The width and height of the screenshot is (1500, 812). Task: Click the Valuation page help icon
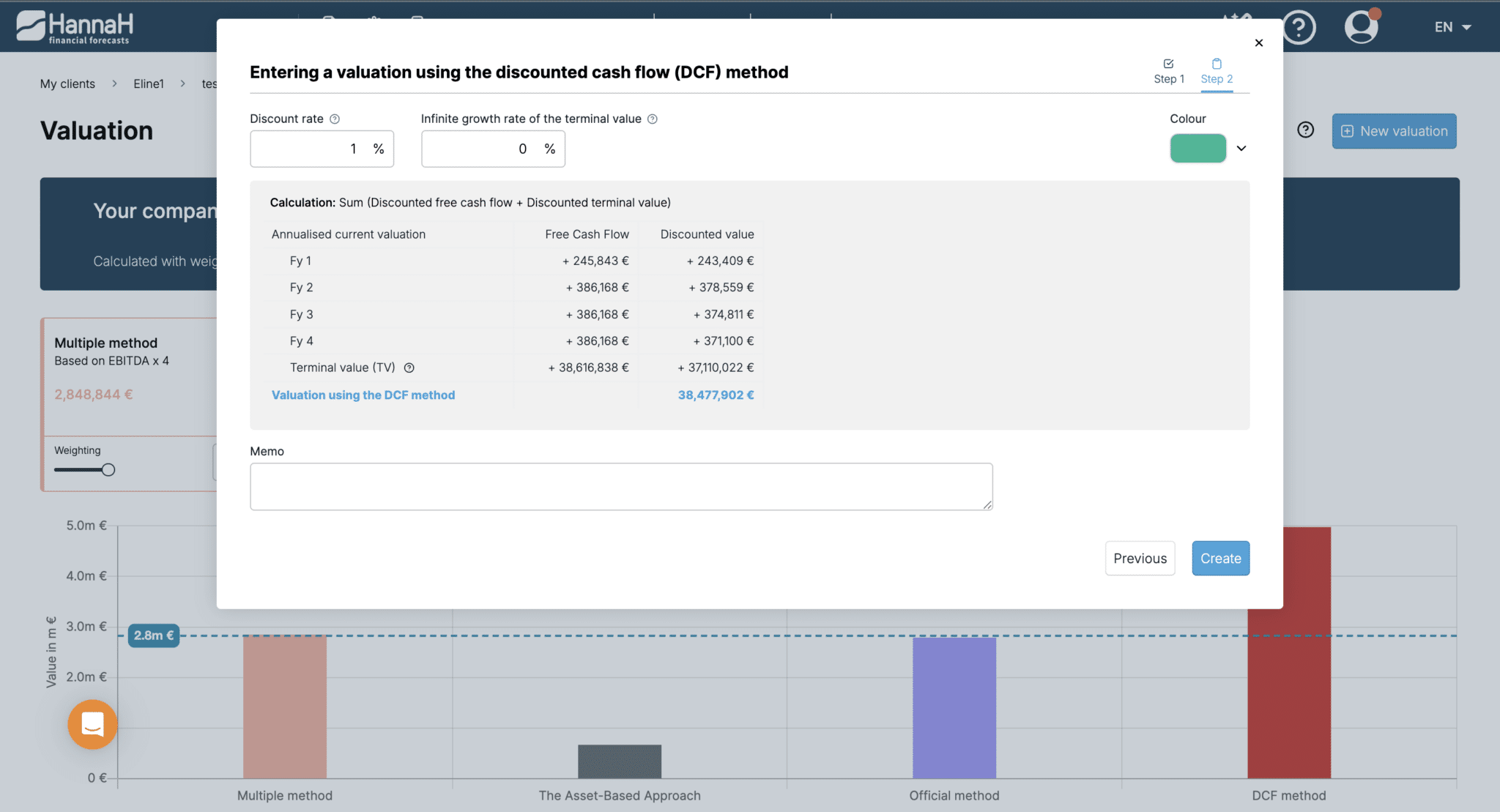point(1305,130)
